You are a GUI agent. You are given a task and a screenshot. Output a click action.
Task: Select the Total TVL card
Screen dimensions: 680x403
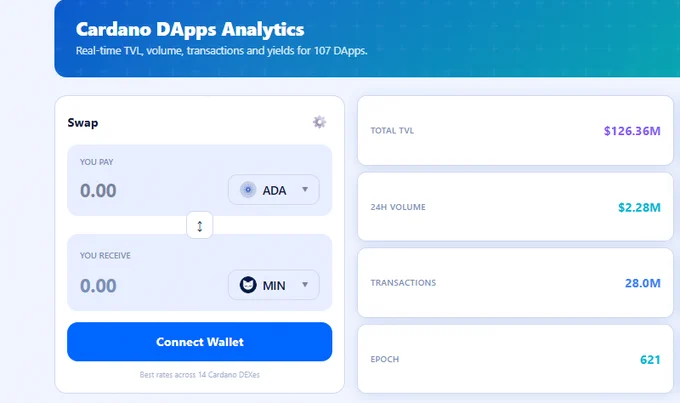point(515,131)
